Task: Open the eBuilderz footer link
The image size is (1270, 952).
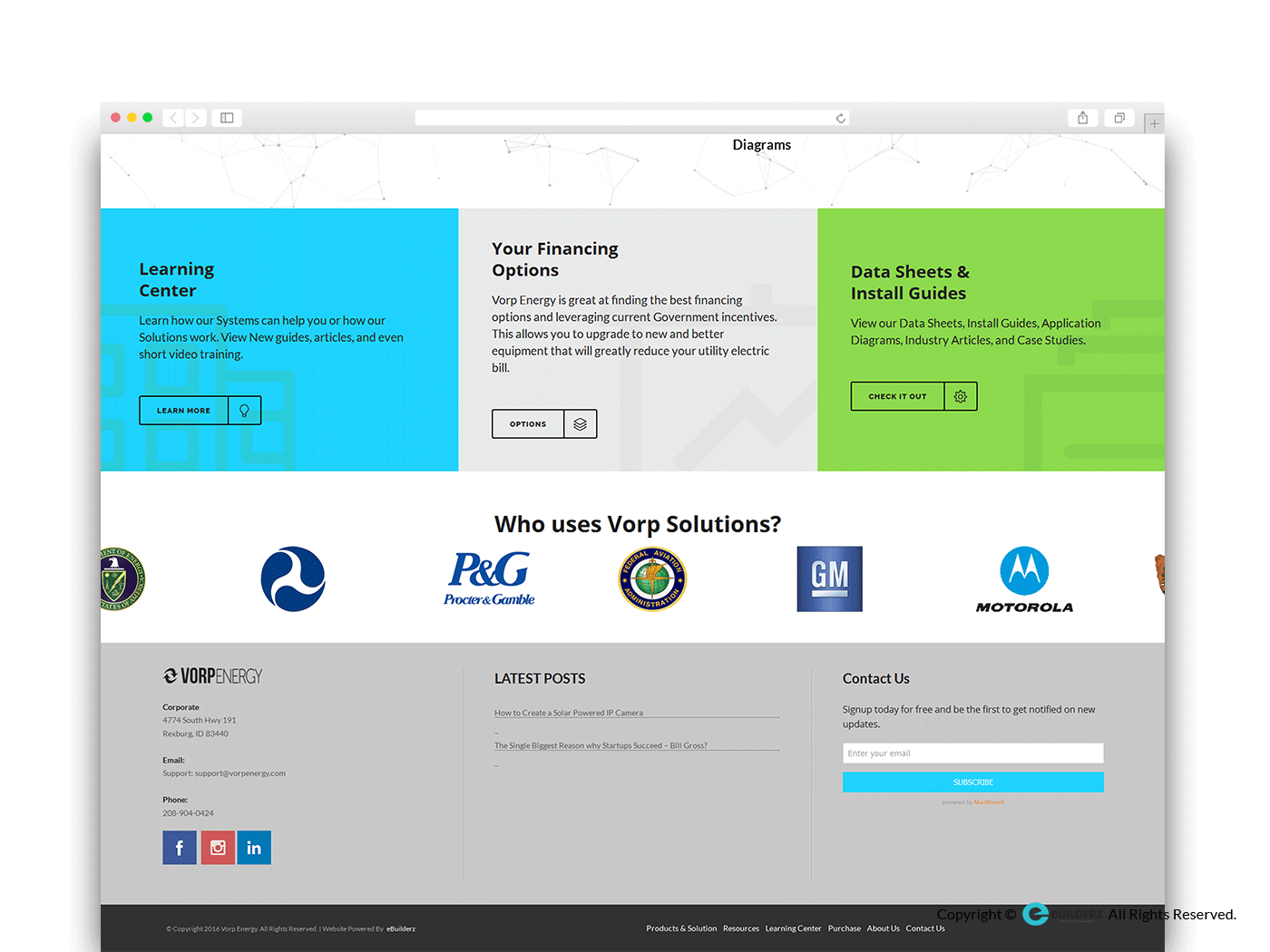Action: click(x=401, y=928)
